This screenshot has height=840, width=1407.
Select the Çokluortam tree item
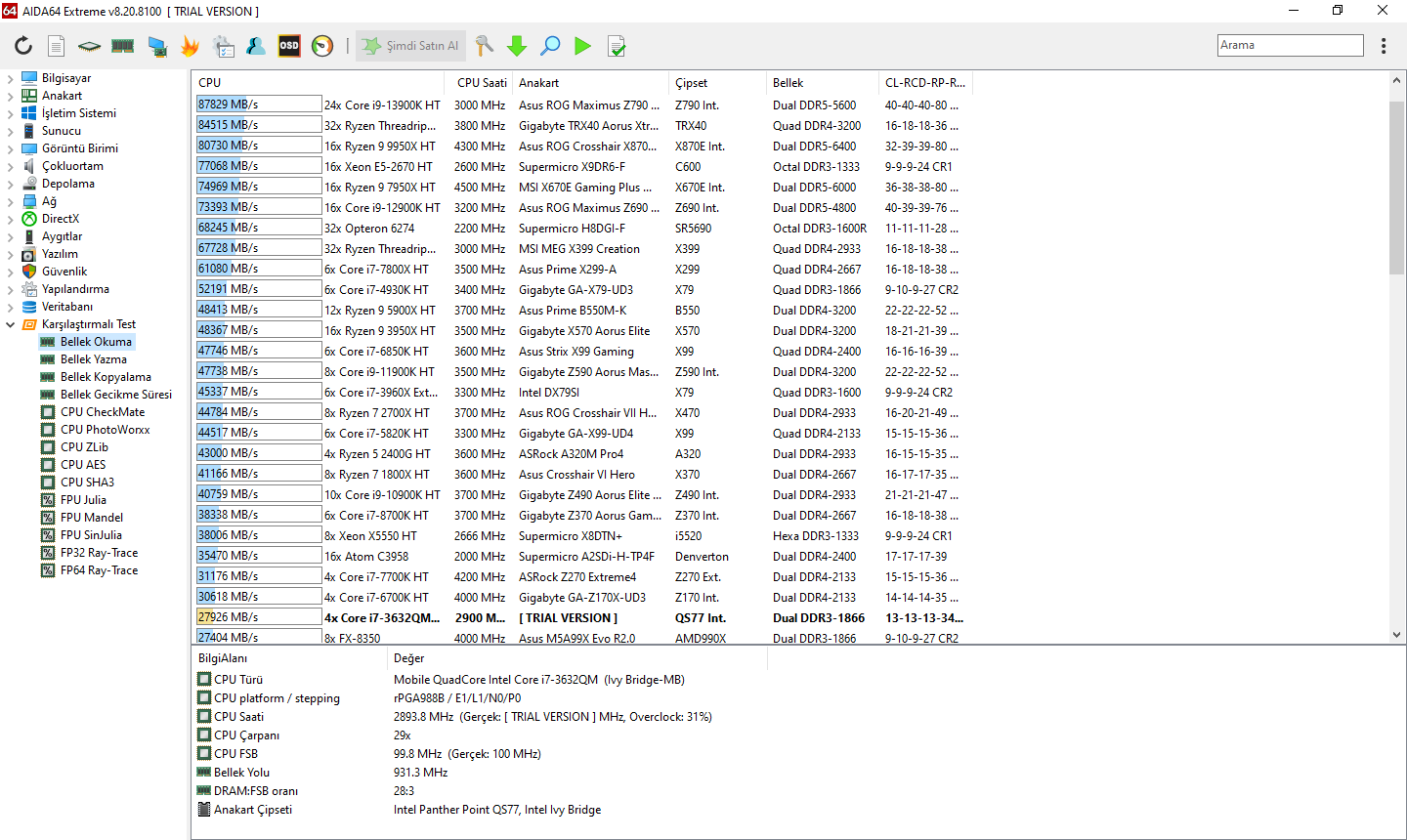click(72, 166)
